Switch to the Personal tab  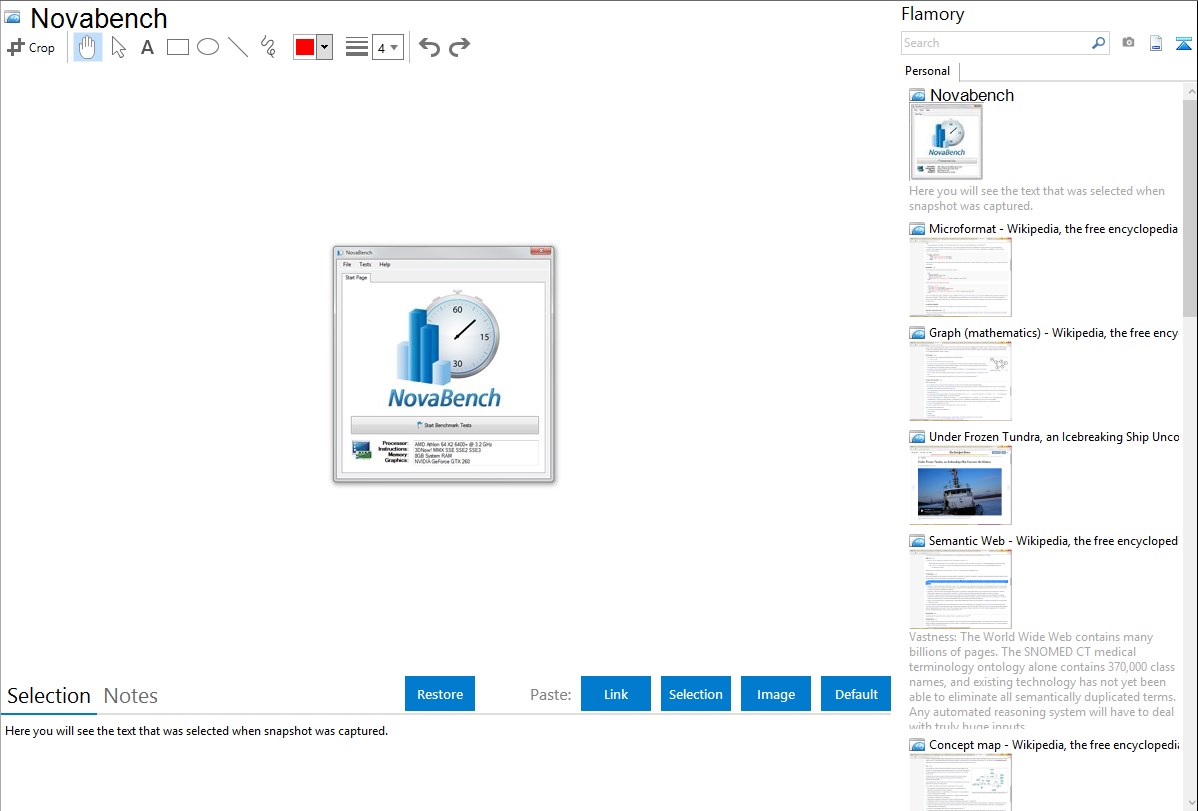pyautogui.click(x=928, y=71)
